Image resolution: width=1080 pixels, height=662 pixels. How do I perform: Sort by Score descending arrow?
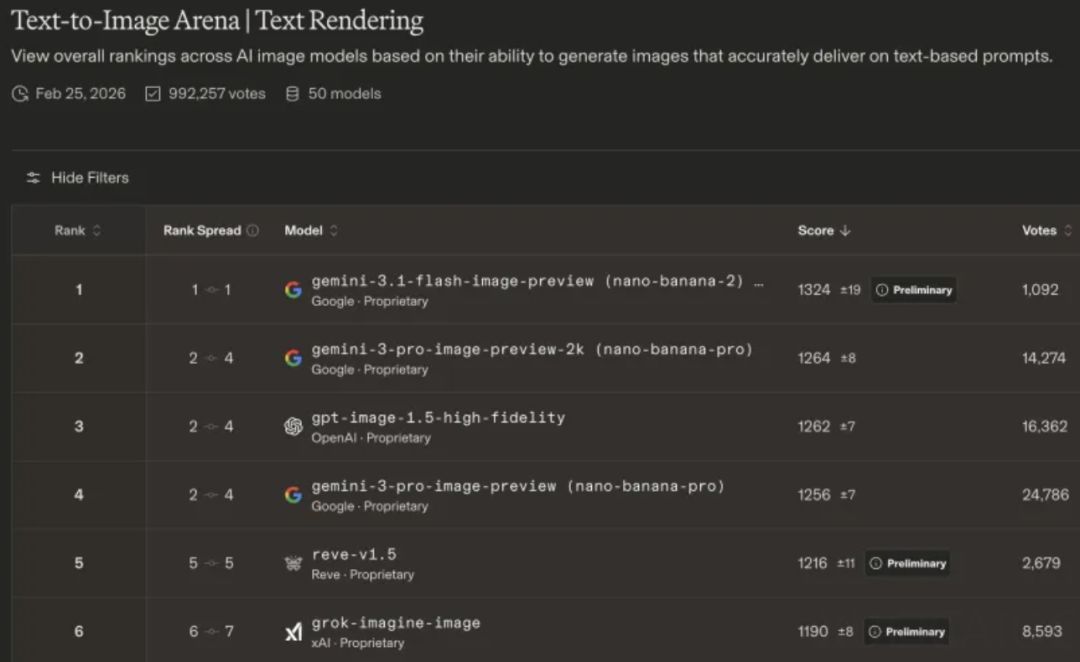845,231
